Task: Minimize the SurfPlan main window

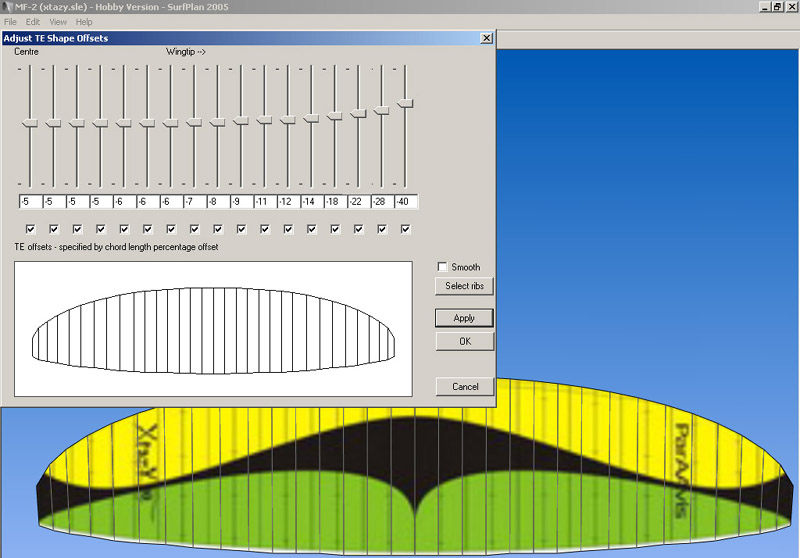Action: pyautogui.click(x=763, y=7)
